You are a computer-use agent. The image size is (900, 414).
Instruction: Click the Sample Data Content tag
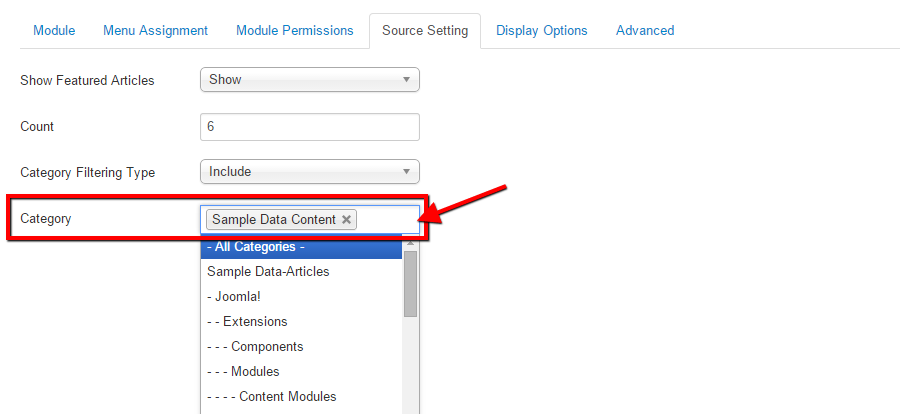click(273, 220)
